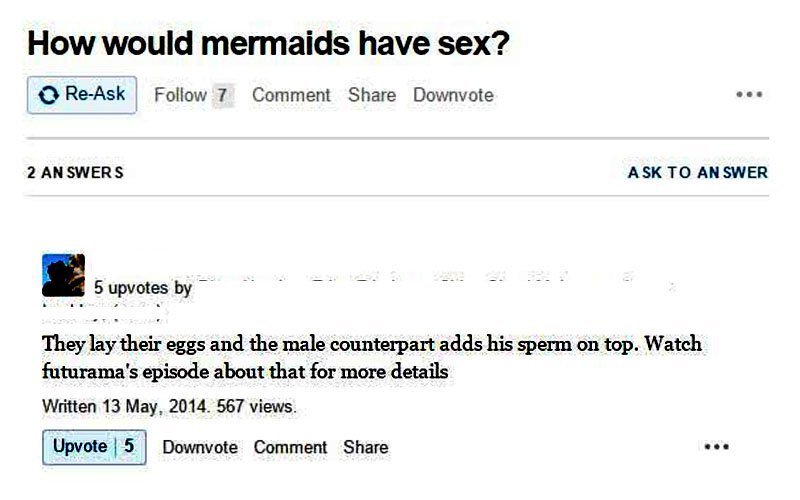
Task: Click the 2 Answers heading
Action: 76,172
